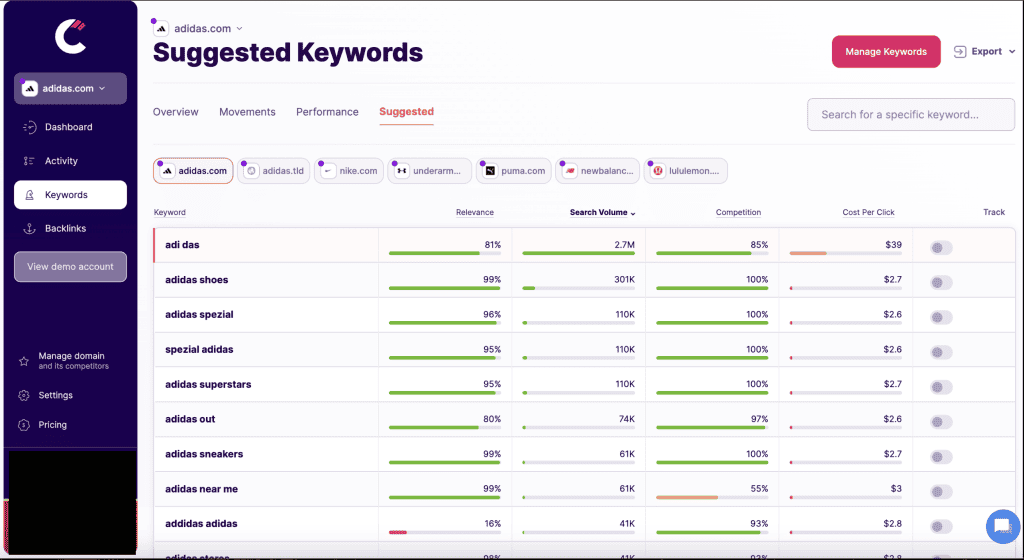Switch to the Overview tab

point(176,112)
